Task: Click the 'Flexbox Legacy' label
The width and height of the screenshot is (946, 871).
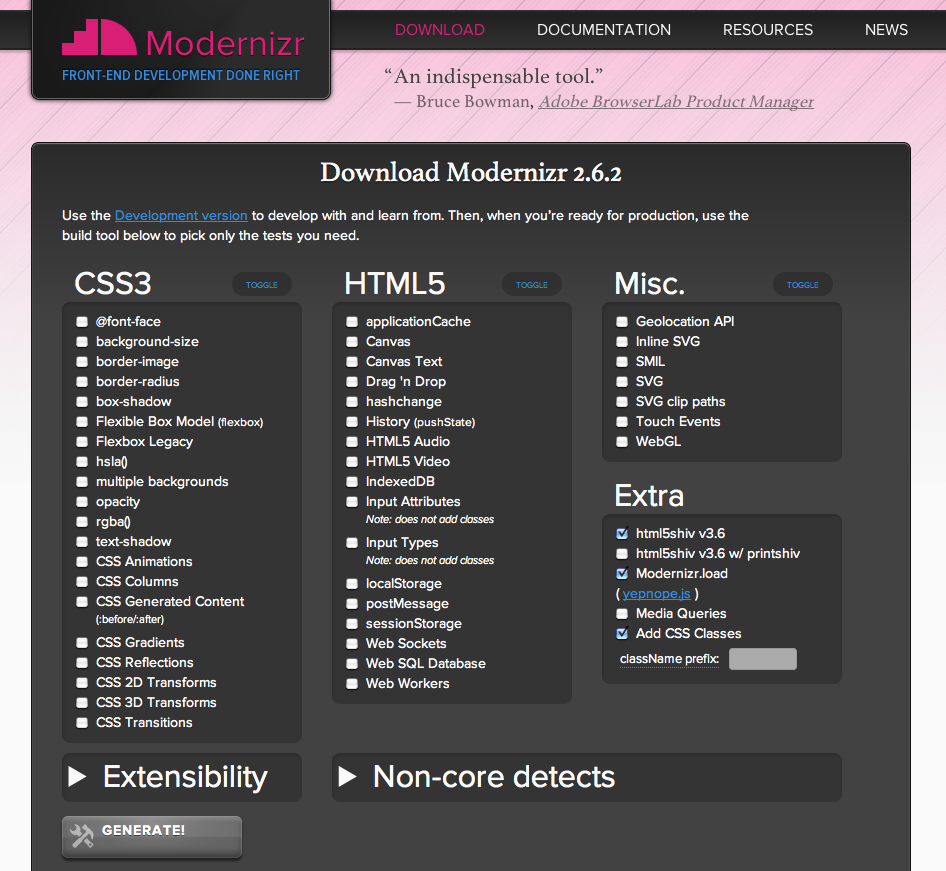Action: pyautogui.click(x=145, y=442)
